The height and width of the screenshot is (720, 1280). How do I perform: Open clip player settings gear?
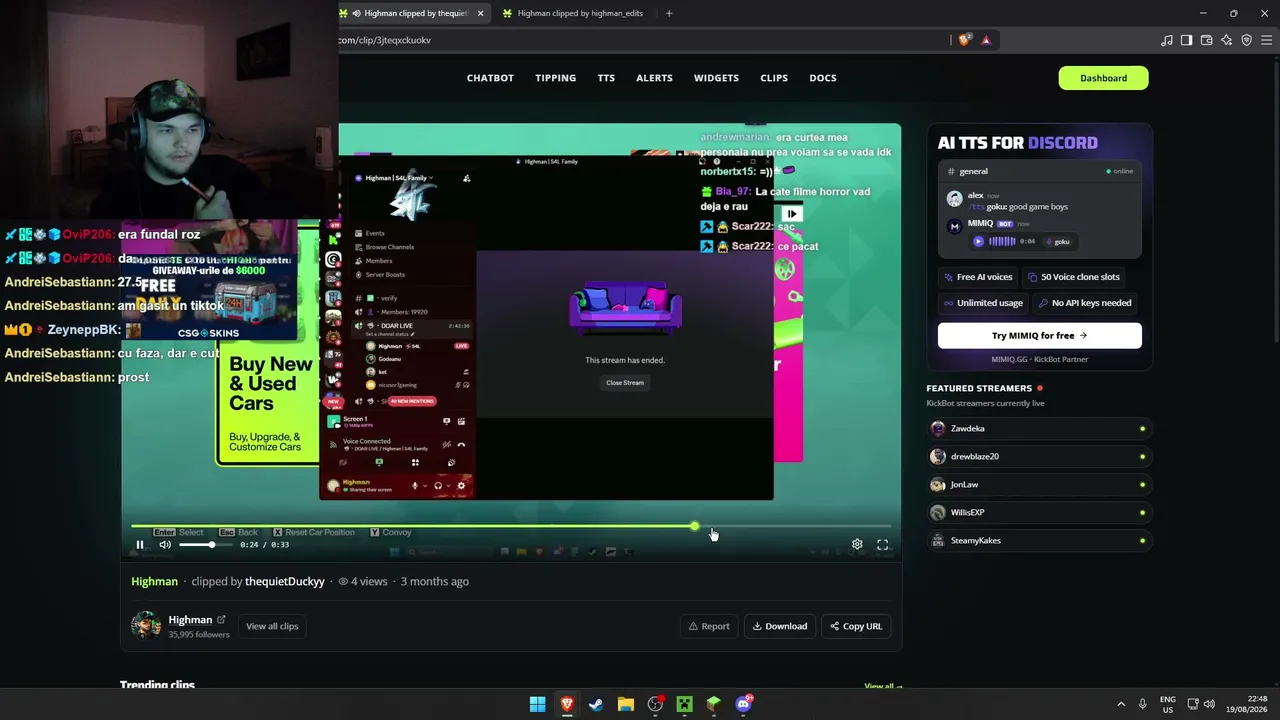pos(857,545)
